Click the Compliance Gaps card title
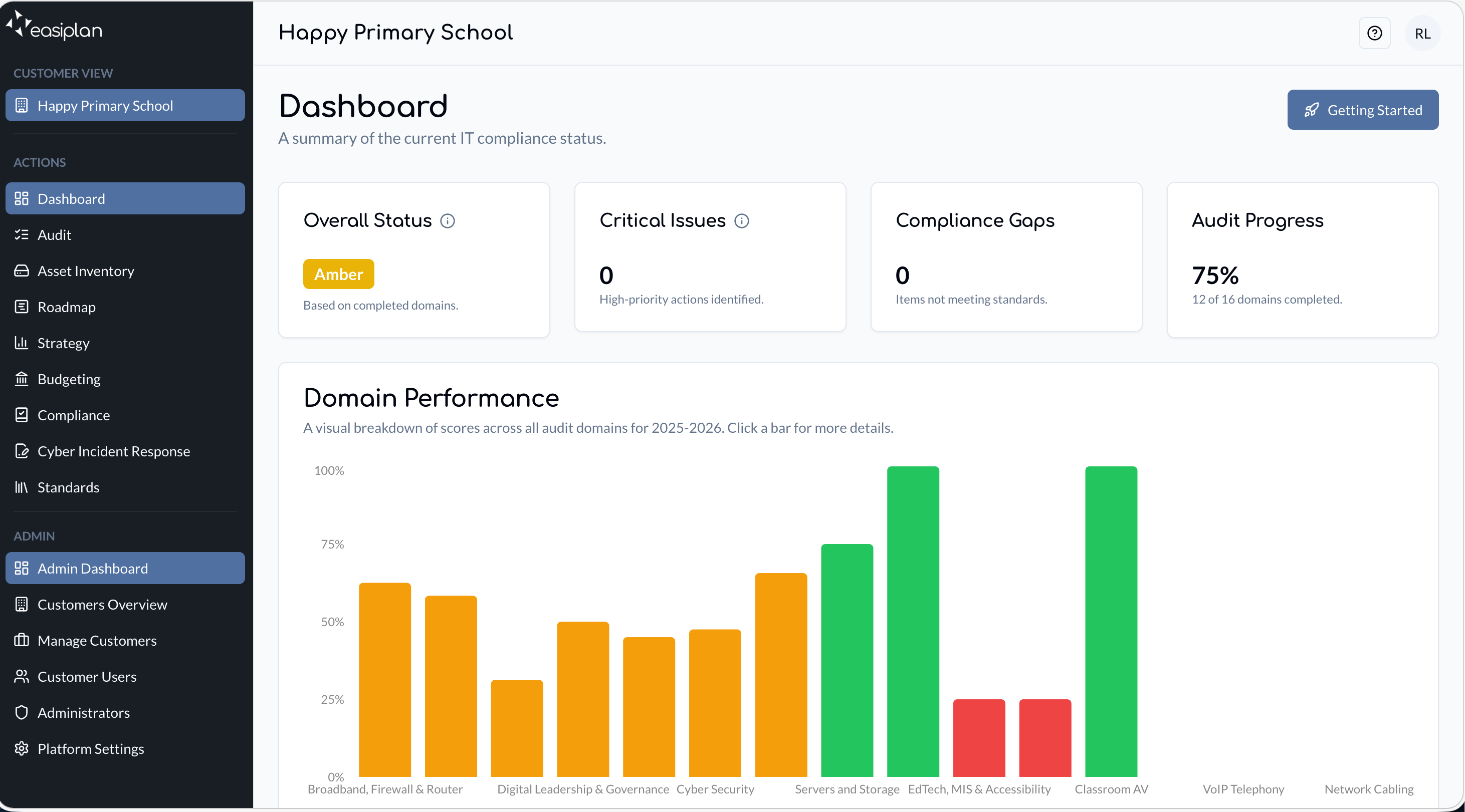The image size is (1465, 812). click(975, 220)
